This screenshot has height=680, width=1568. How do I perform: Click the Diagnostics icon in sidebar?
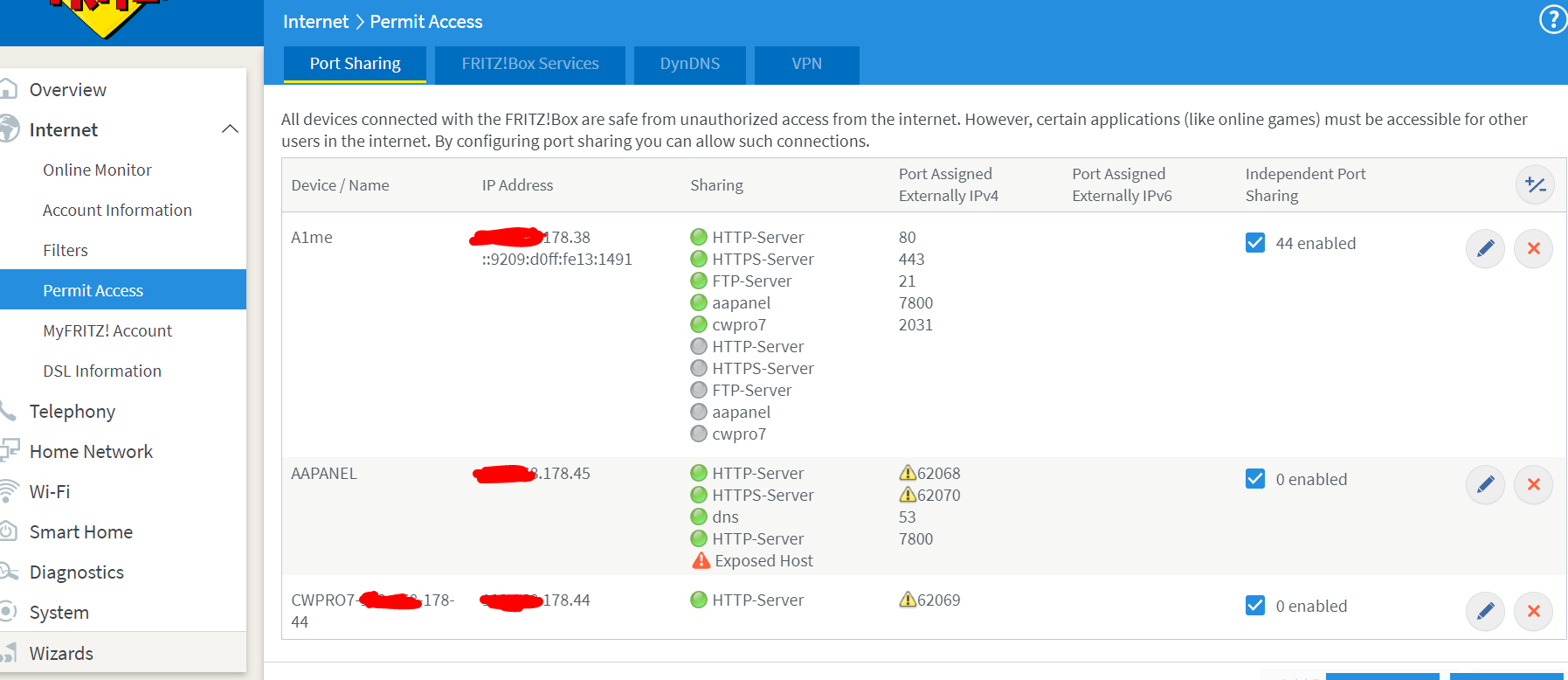pyautogui.click(x=9, y=572)
